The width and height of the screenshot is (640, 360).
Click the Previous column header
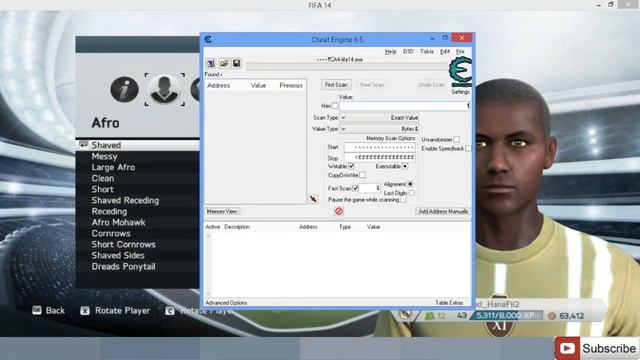click(291, 85)
